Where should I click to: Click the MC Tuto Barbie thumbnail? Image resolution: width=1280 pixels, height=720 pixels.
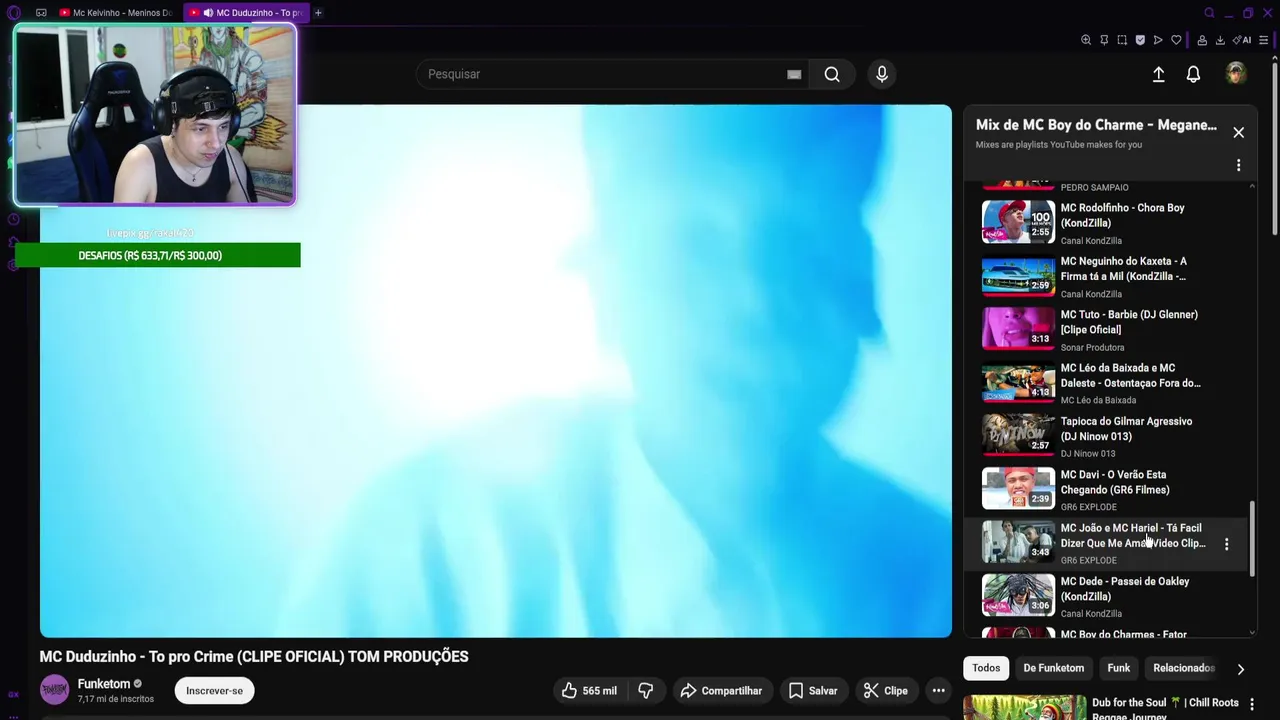(1018, 328)
